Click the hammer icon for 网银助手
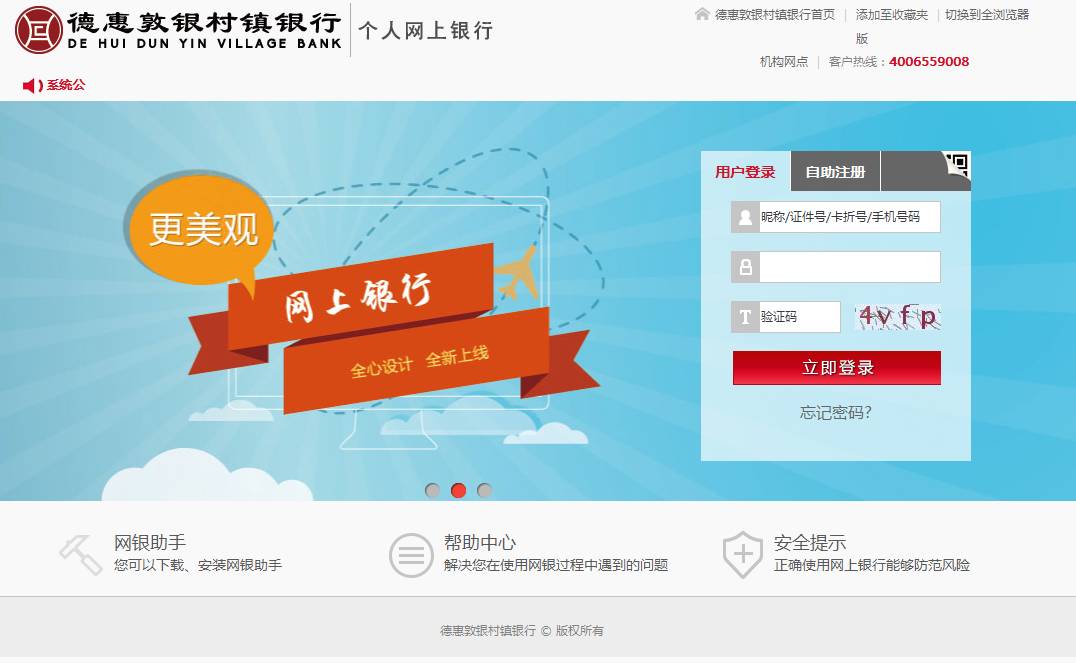Screen dimensions: 1076x663 (80, 555)
